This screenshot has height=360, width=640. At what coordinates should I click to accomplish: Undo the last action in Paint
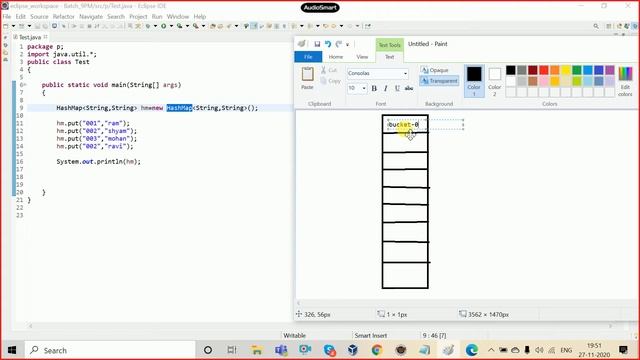pos(328,44)
